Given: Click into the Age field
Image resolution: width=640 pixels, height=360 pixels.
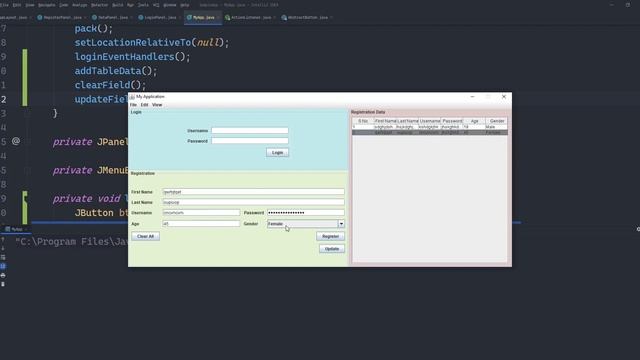Looking at the screenshot, I should point(201,224).
